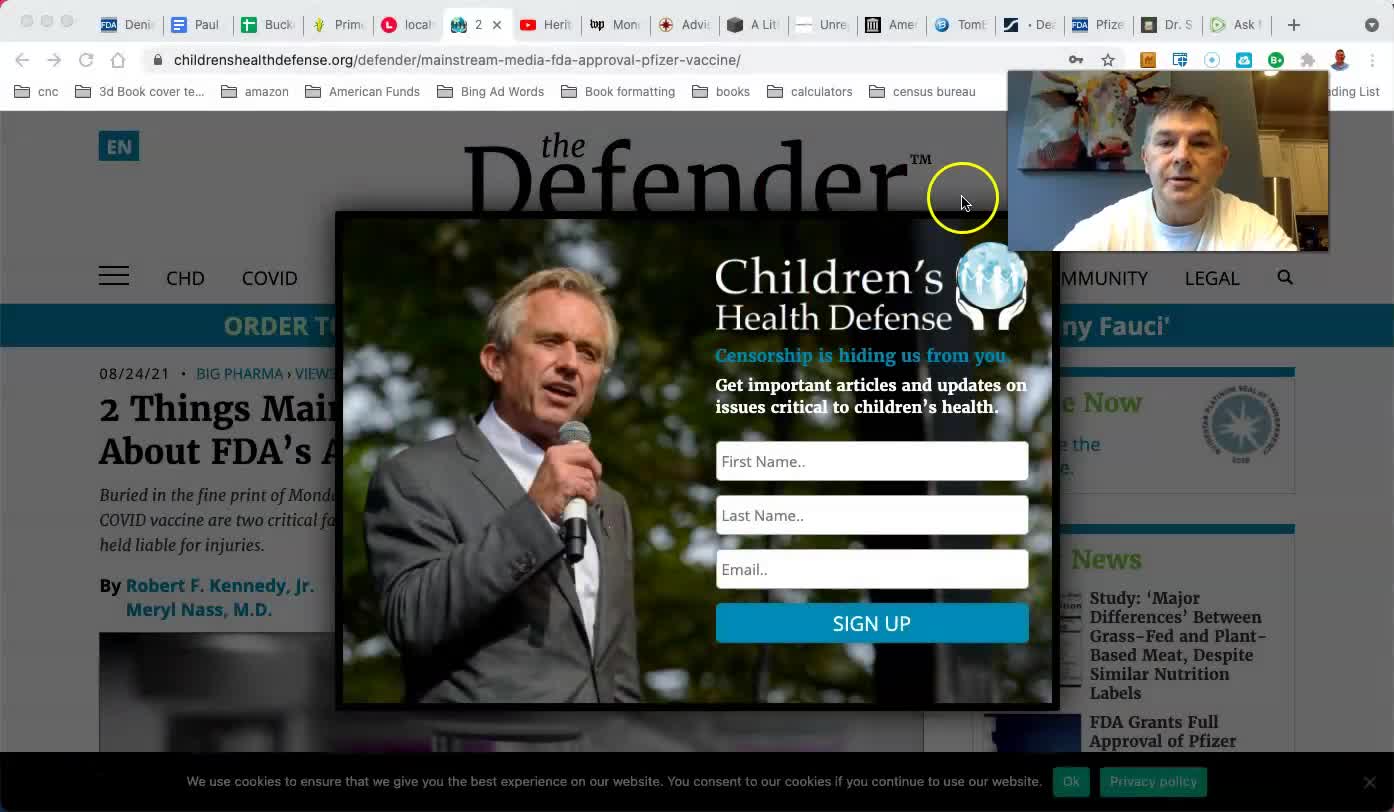
Task: Click the browser forward arrow
Action: pos(54,60)
